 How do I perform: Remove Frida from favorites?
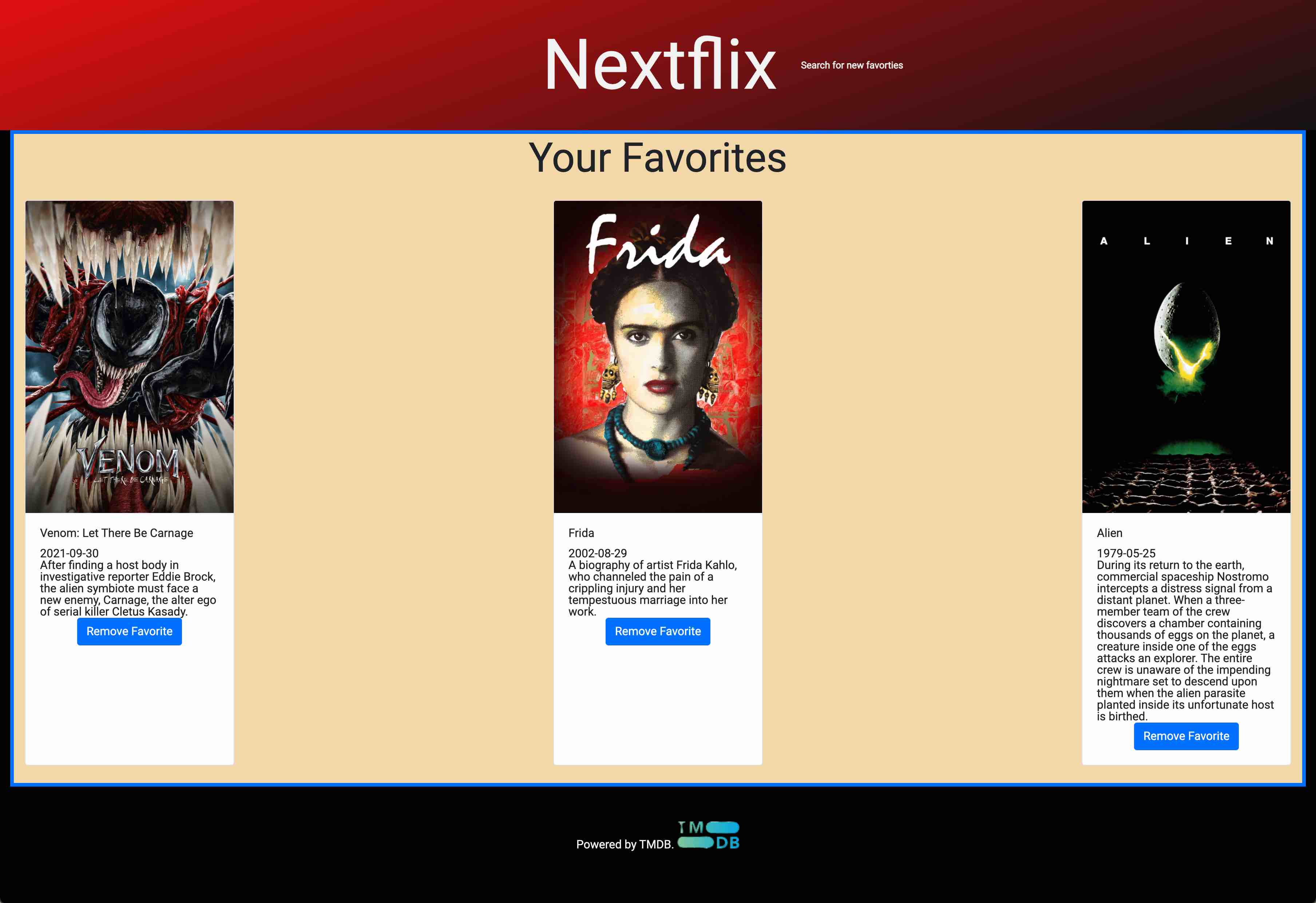click(x=657, y=631)
